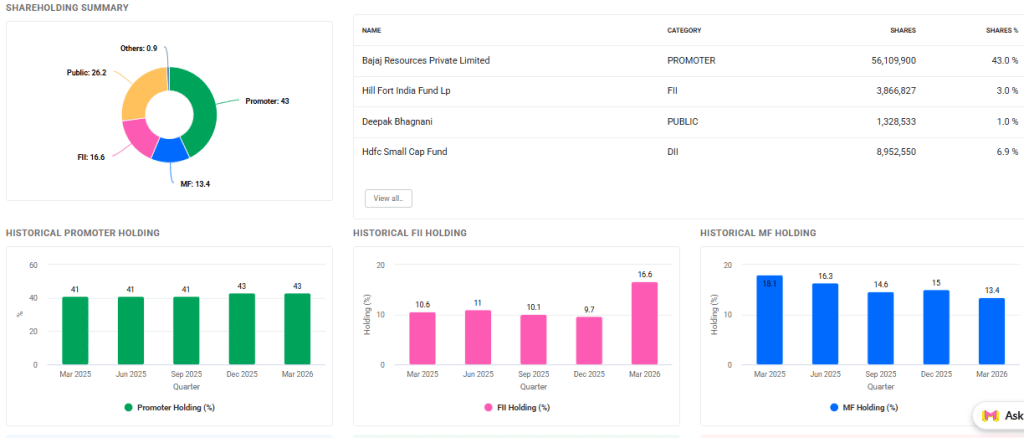Click the pink FII donut segment

point(137,143)
